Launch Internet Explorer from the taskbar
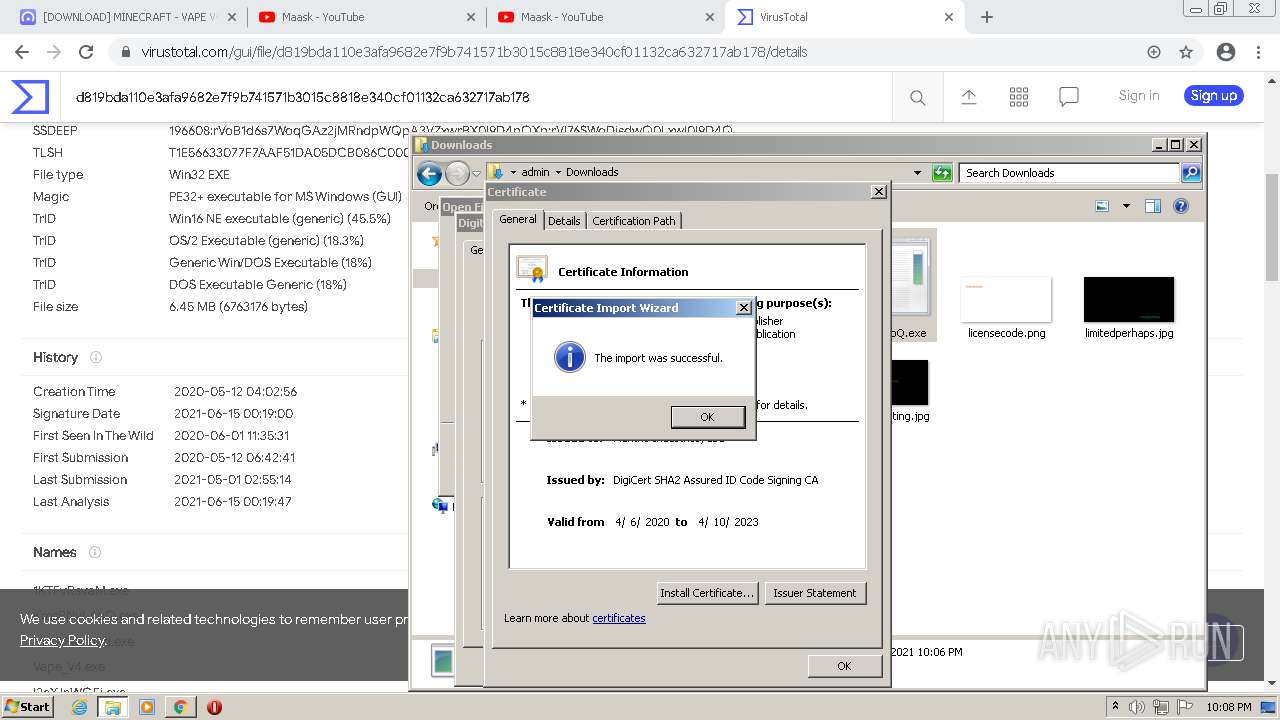1280x720 pixels. pyautogui.click(x=79, y=707)
